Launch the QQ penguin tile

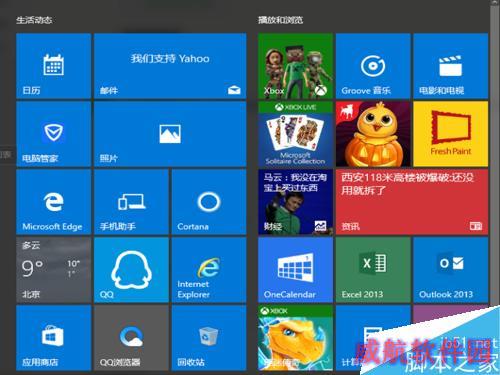pos(131,270)
